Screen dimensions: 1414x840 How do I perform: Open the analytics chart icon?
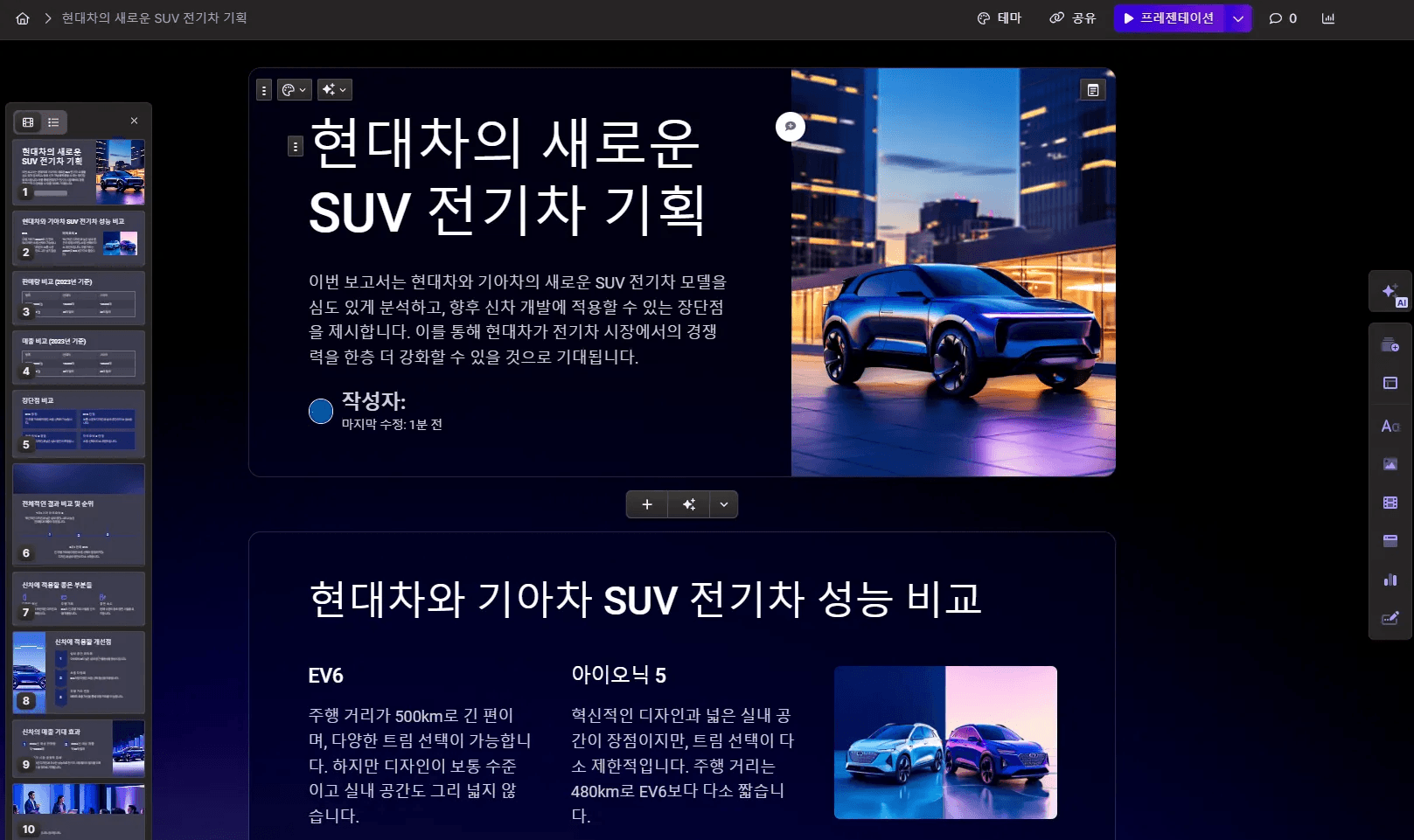[1328, 18]
